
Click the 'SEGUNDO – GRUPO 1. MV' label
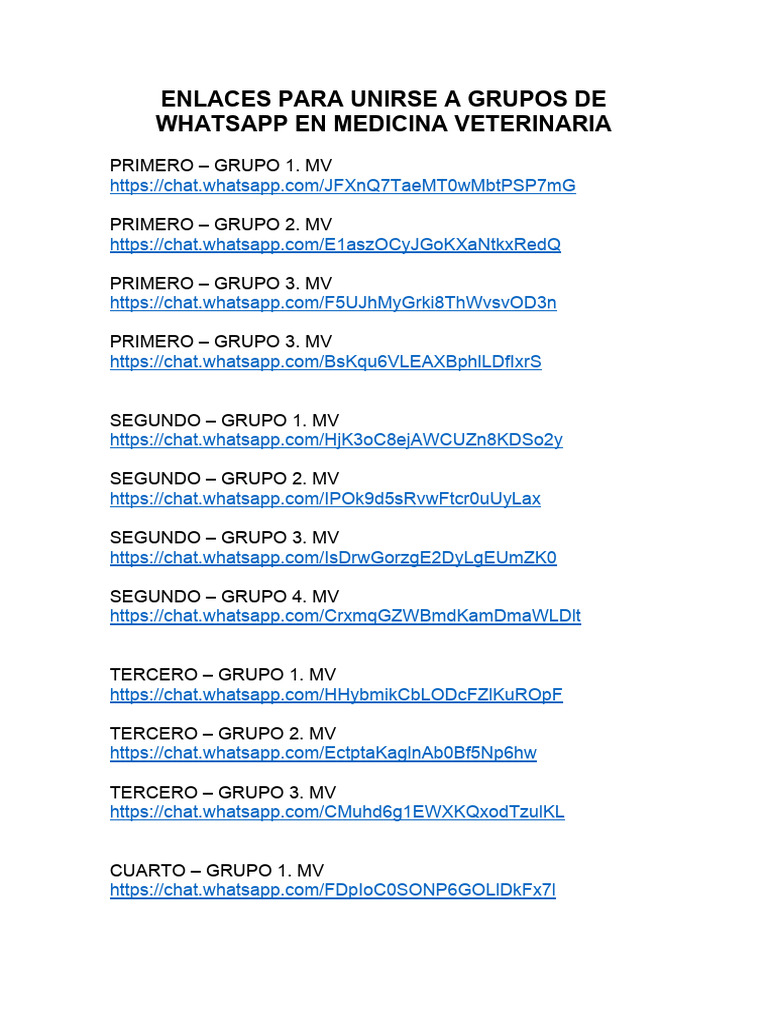[x=225, y=420]
